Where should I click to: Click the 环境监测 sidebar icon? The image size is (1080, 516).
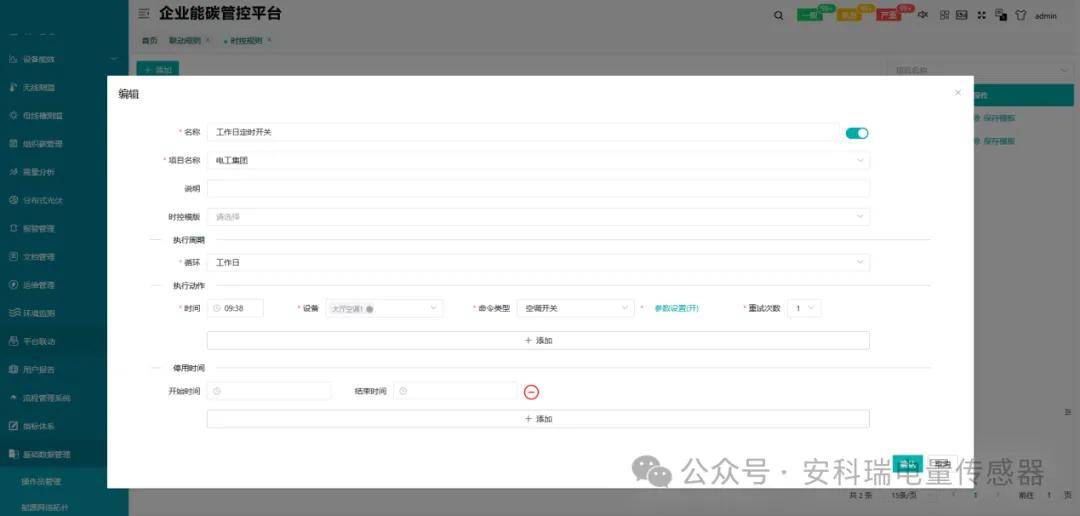(x=13, y=313)
